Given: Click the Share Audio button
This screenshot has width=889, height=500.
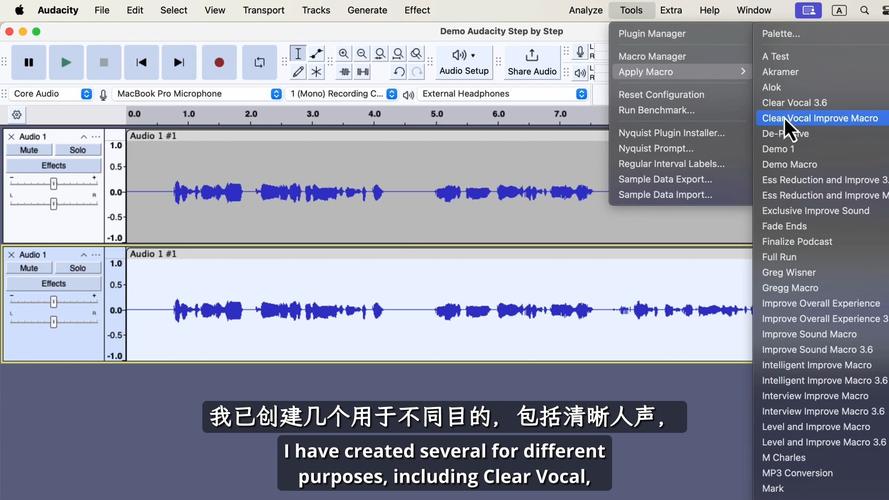Looking at the screenshot, I should [532, 62].
